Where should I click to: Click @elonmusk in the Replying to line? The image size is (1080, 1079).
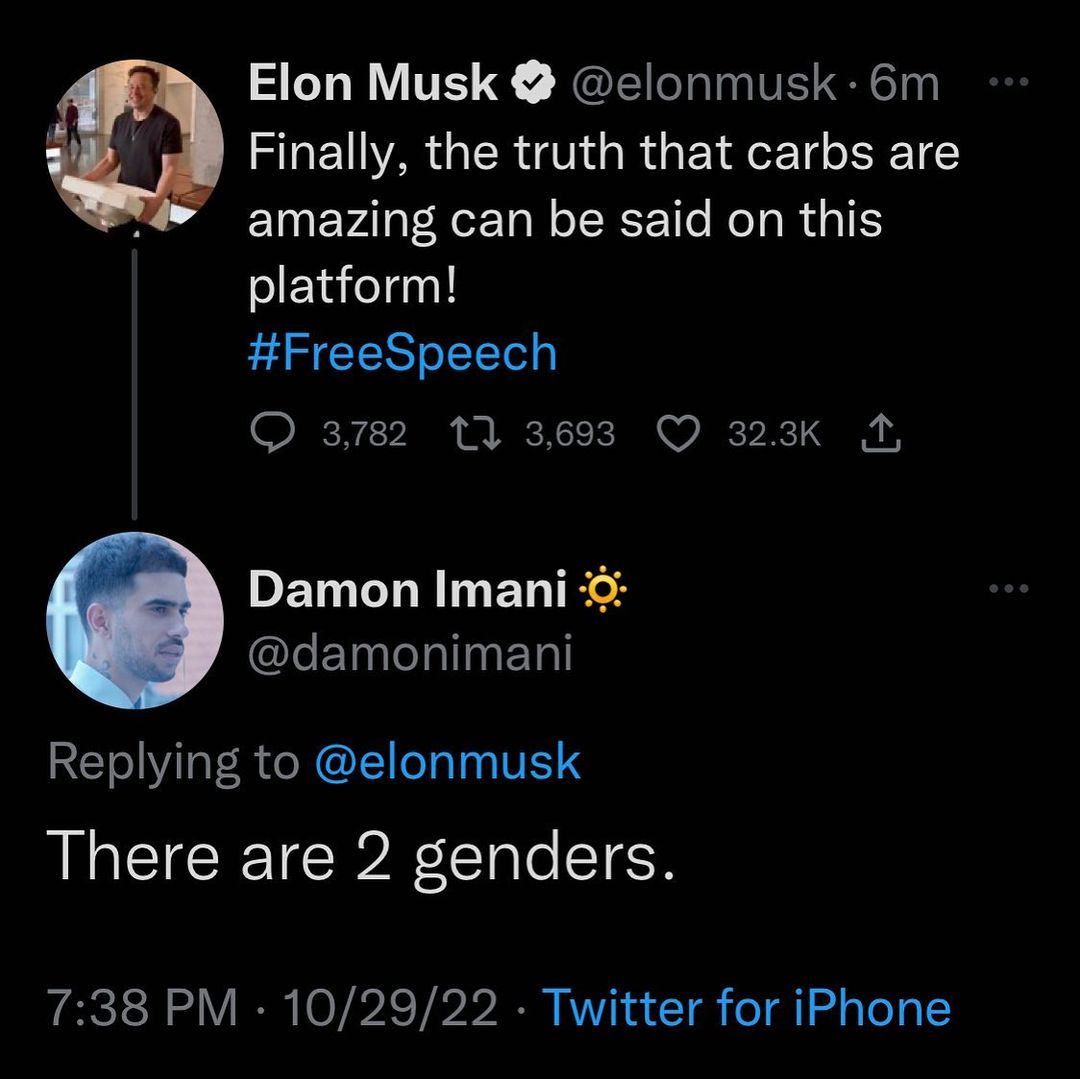point(447,762)
